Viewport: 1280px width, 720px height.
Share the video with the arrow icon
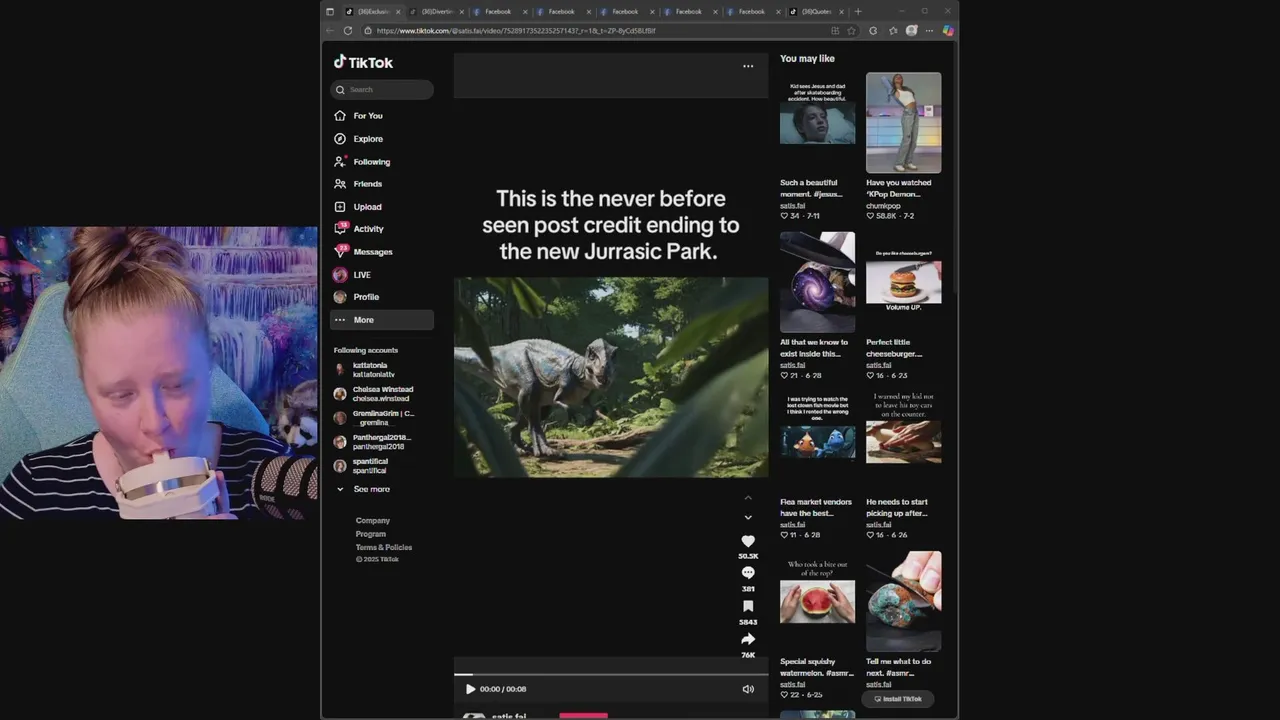coord(748,639)
